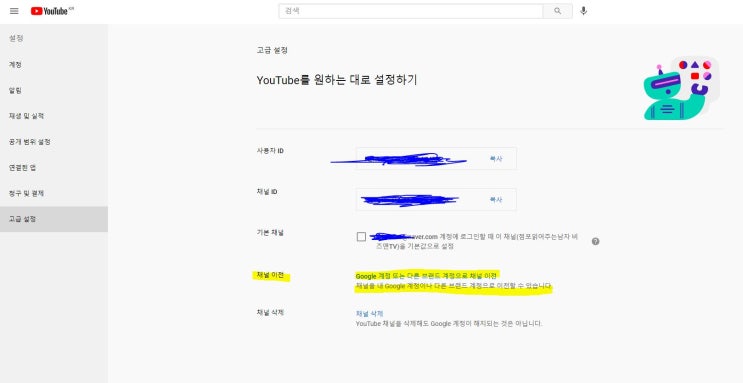Open 계정 settings in sidebar

pos(54,64)
